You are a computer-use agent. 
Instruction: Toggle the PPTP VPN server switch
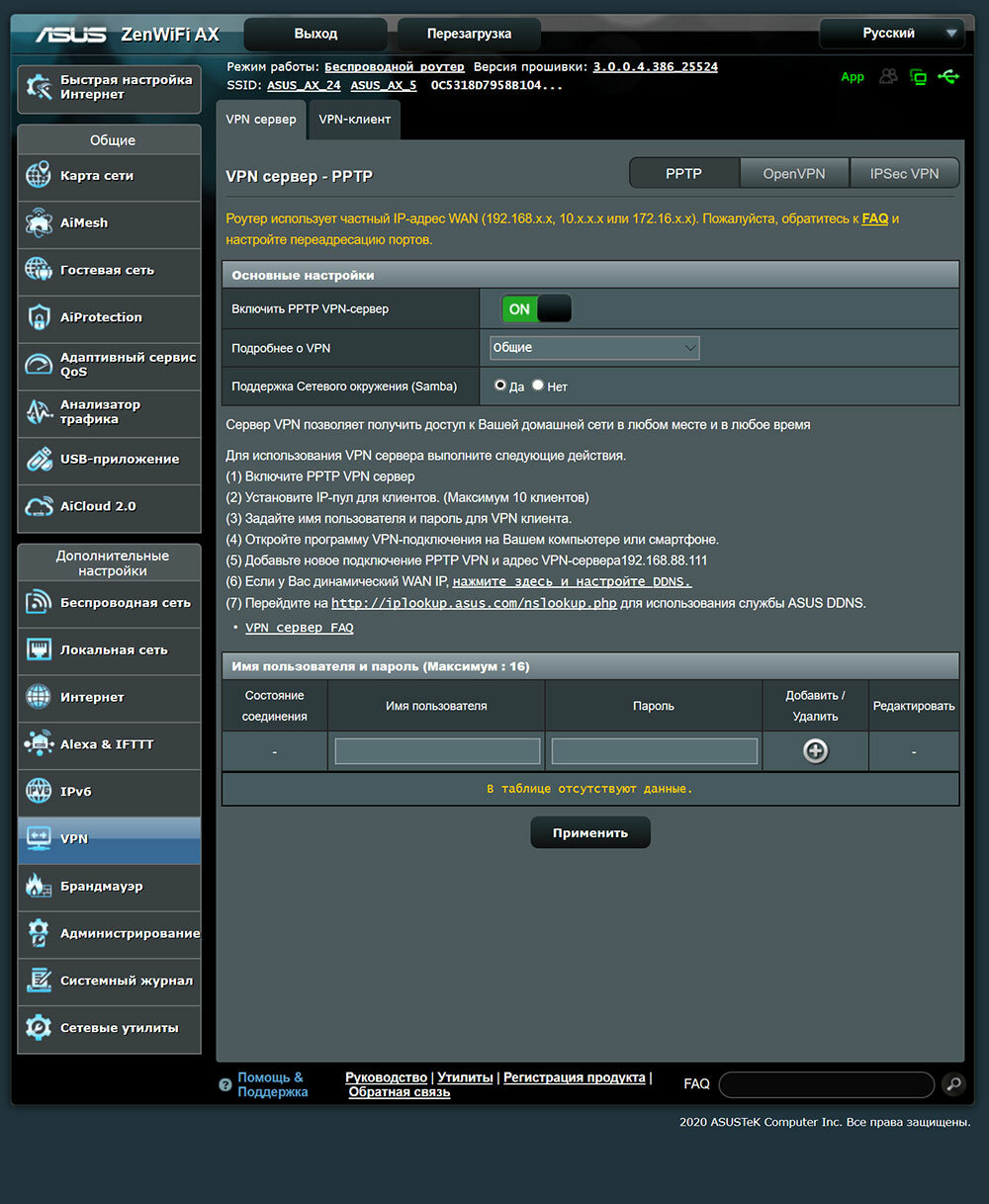point(536,309)
